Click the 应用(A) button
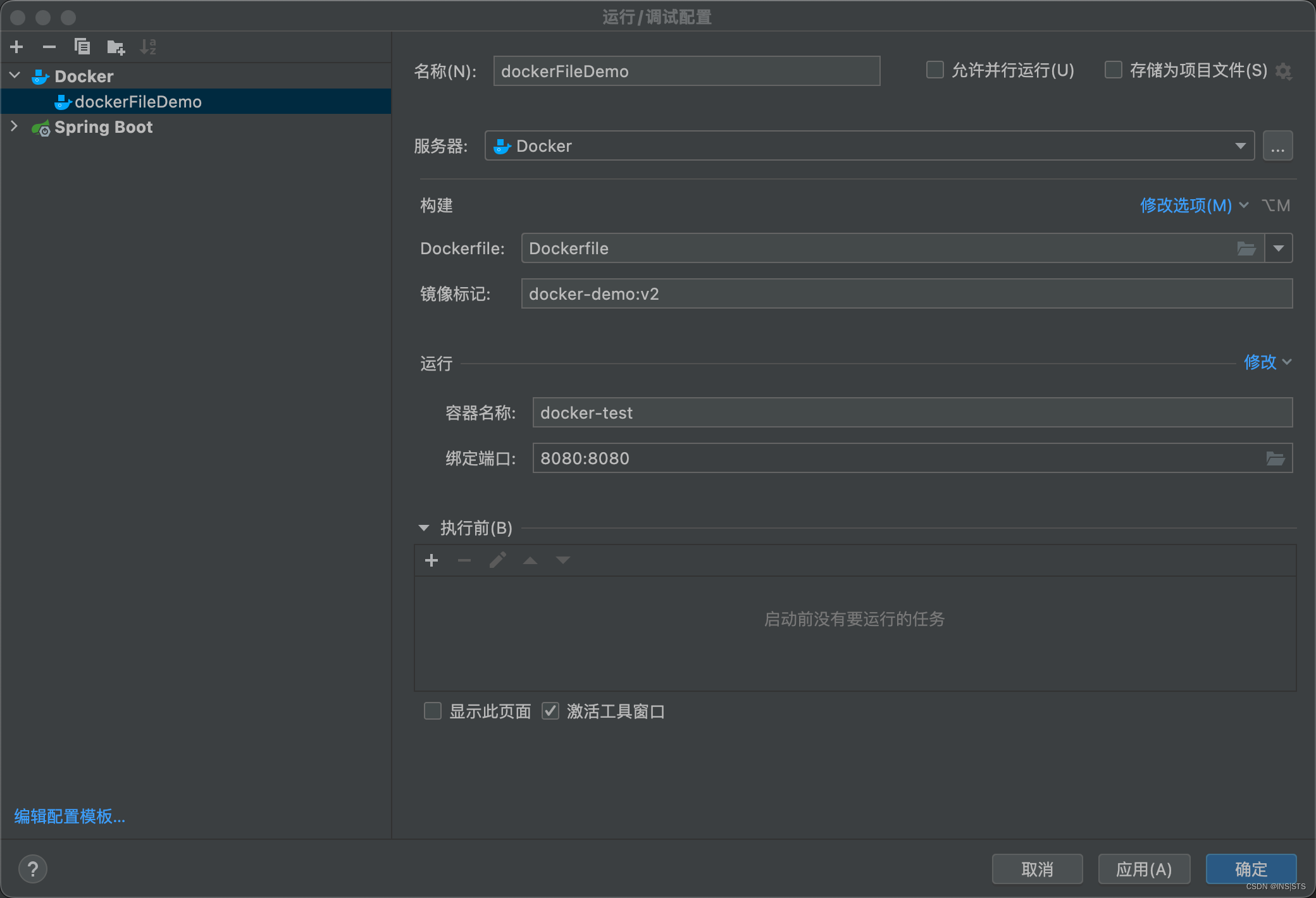The width and height of the screenshot is (1316, 898). click(1144, 869)
